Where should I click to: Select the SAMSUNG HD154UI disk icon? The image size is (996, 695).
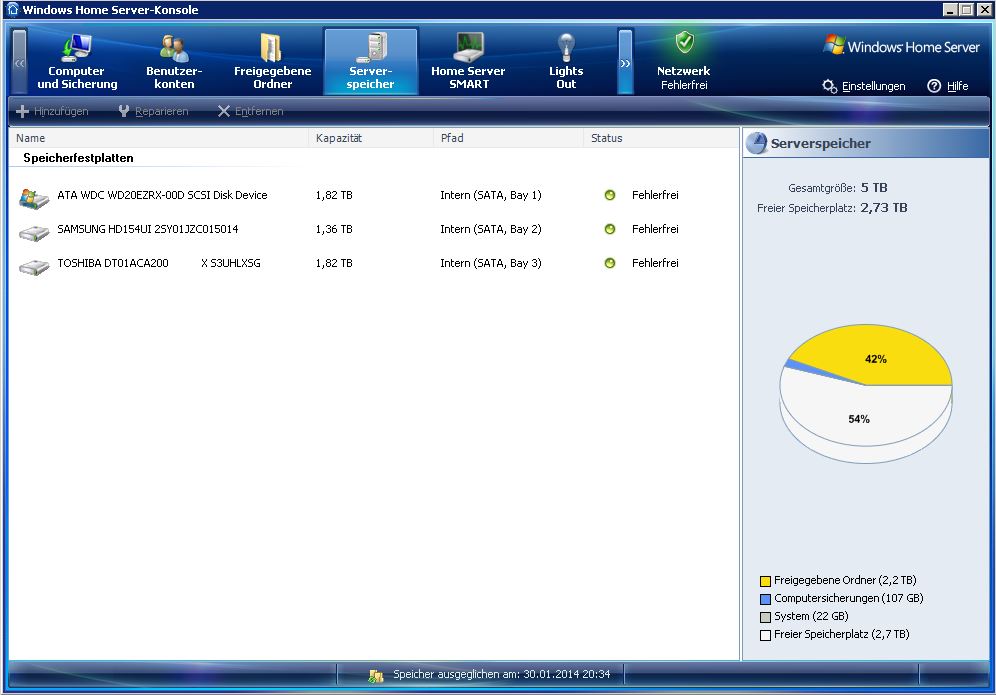pos(34,233)
